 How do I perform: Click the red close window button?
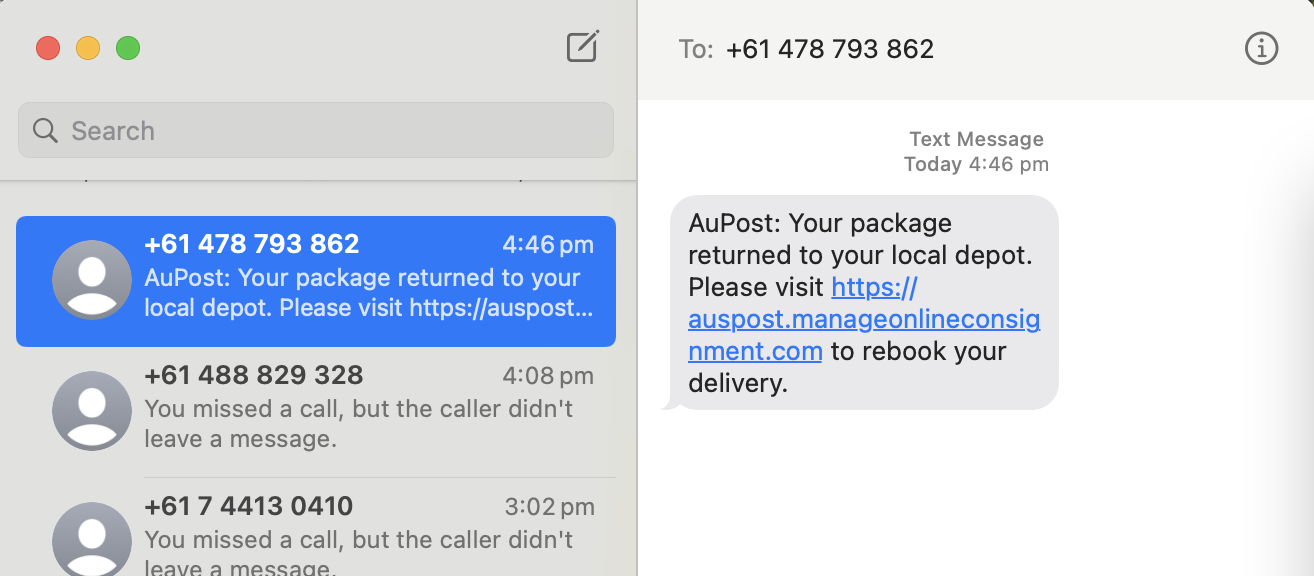(48, 47)
